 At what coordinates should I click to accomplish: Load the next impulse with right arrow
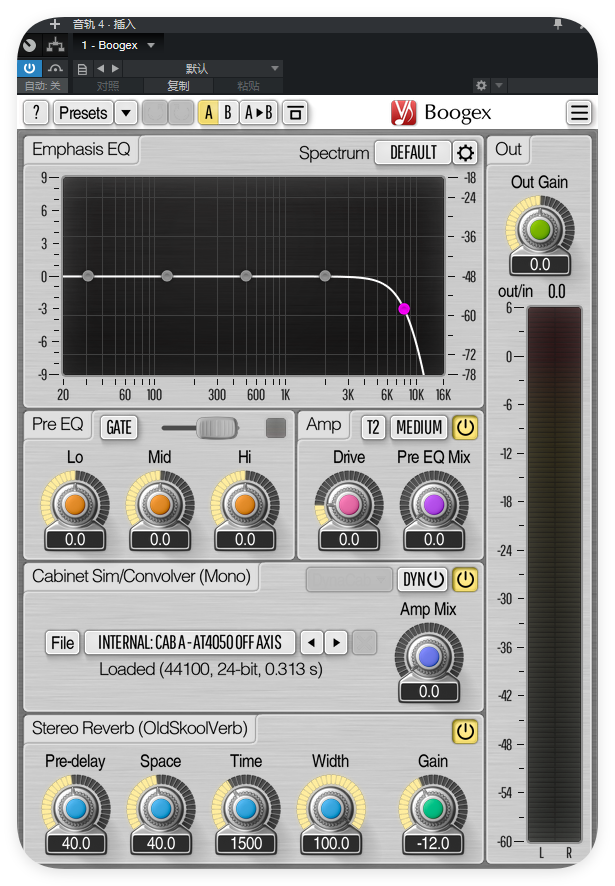[x=336, y=642]
